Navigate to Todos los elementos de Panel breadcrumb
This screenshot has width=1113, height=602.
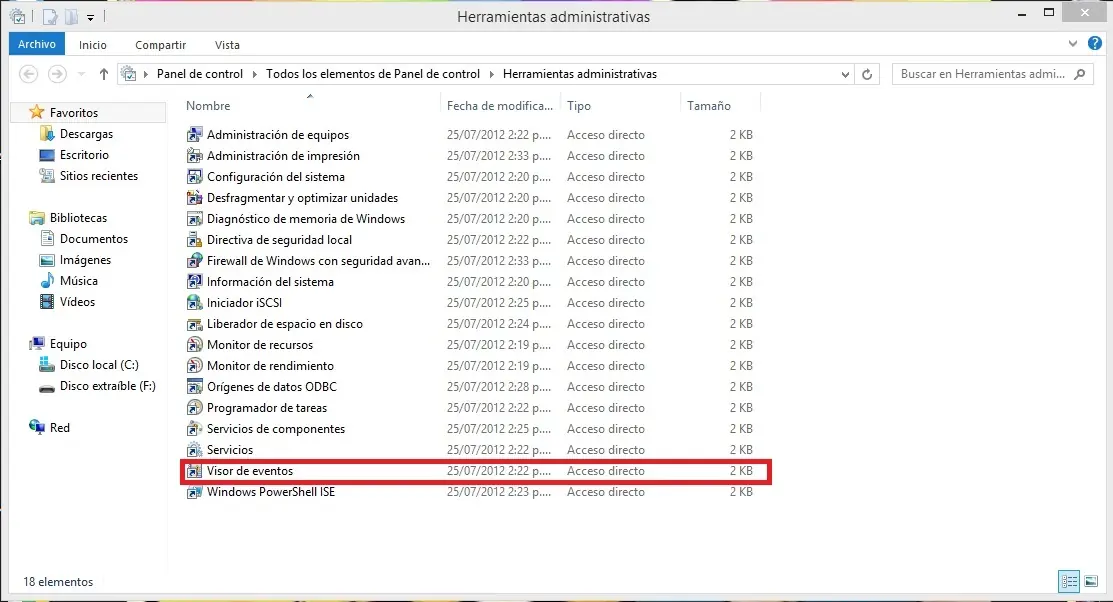[x=373, y=74]
